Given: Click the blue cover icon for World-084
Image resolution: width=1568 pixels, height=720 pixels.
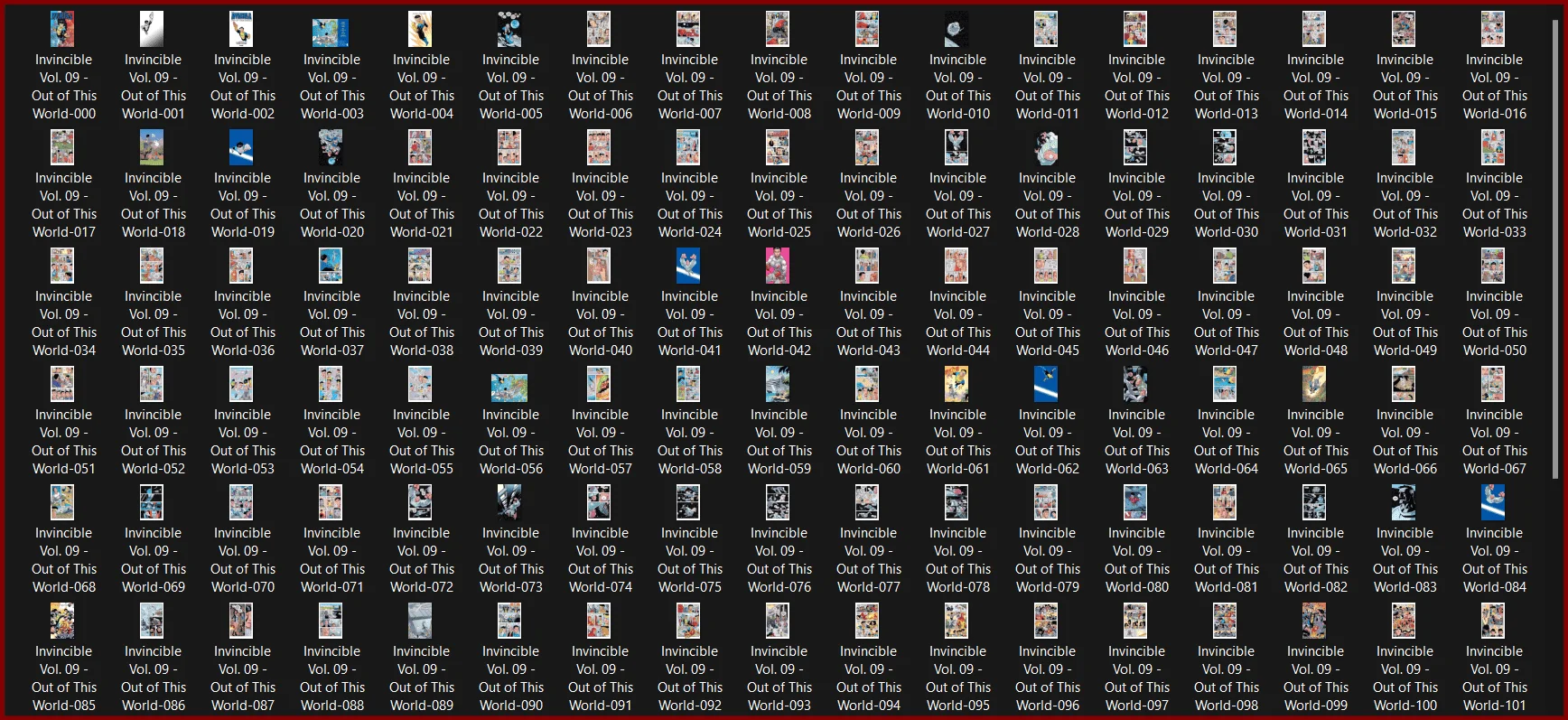Looking at the screenshot, I should pos(1493,503).
